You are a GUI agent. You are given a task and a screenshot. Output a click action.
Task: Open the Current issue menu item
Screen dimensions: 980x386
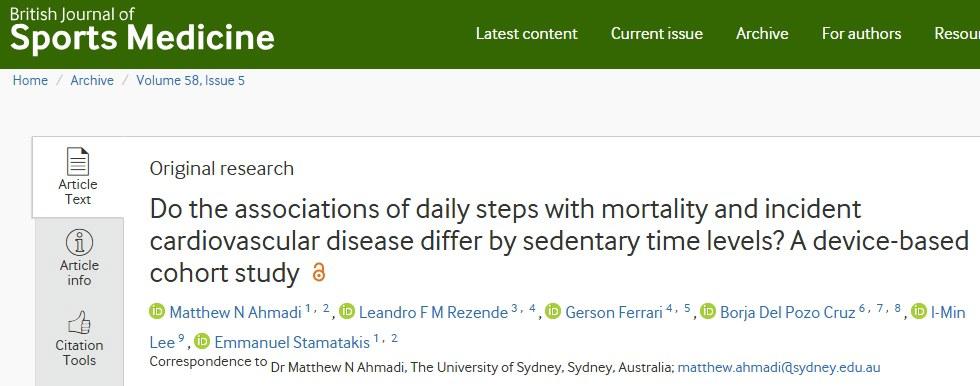[657, 34]
